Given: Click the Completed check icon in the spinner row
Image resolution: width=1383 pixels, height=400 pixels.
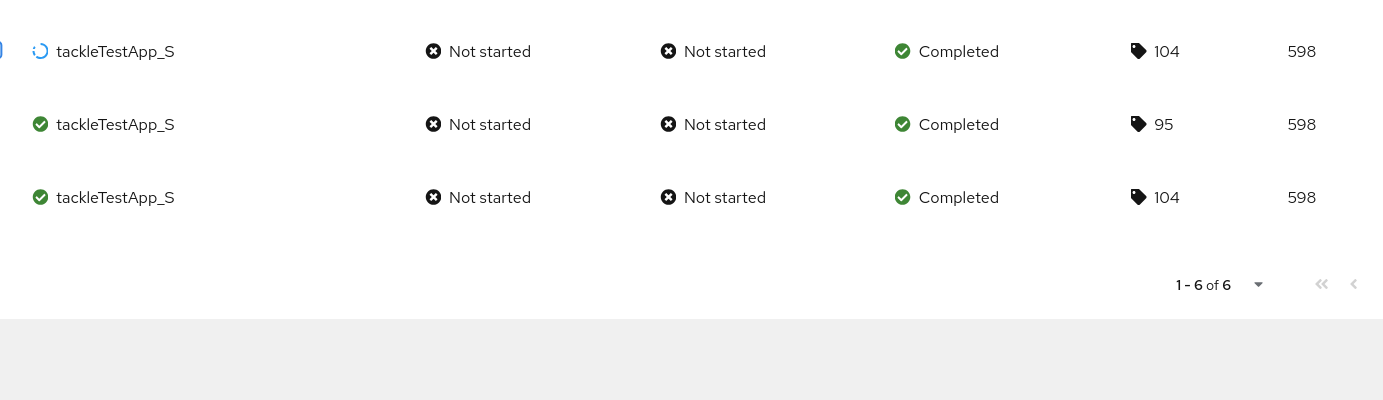Looking at the screenshot, I should click(x=902, y=51).
